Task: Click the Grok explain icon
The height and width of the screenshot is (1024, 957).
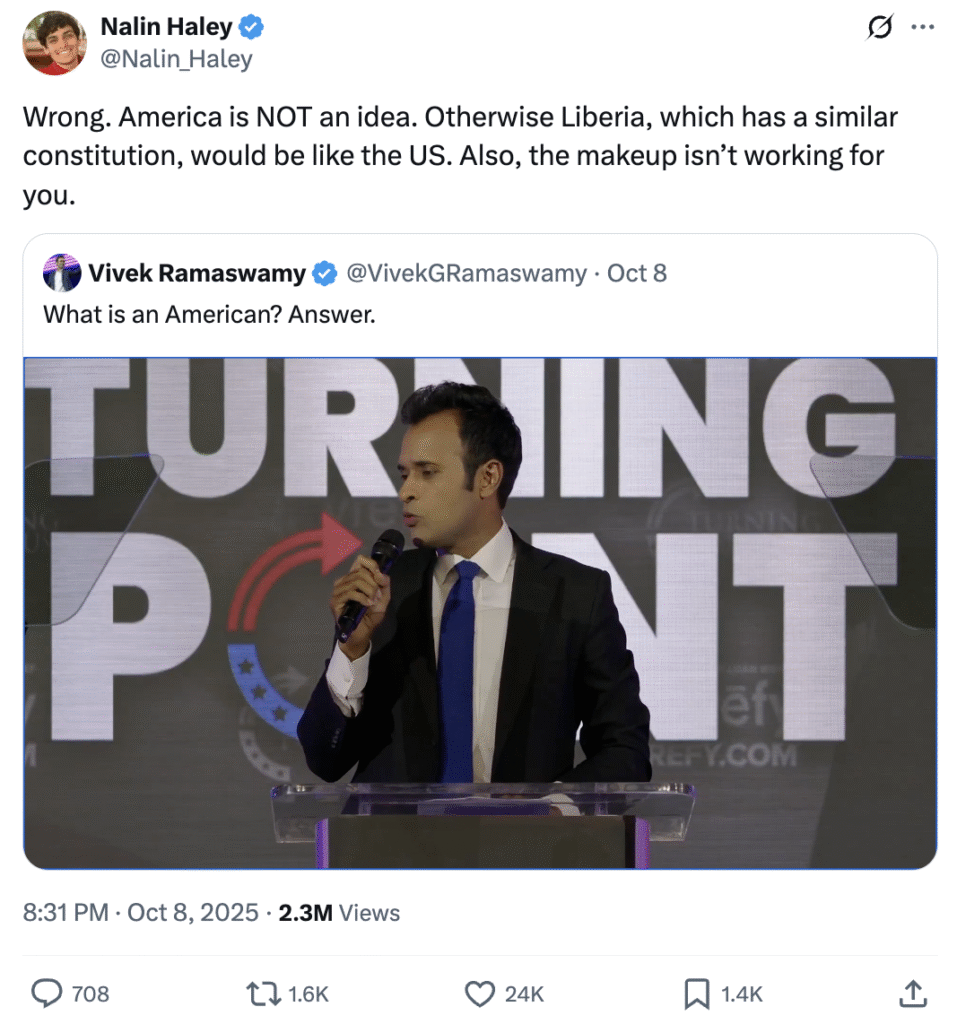Action: click(878, 28)
